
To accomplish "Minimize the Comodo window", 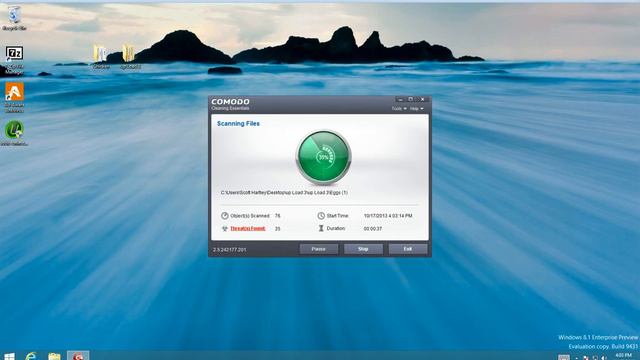I will click(400, 100).
